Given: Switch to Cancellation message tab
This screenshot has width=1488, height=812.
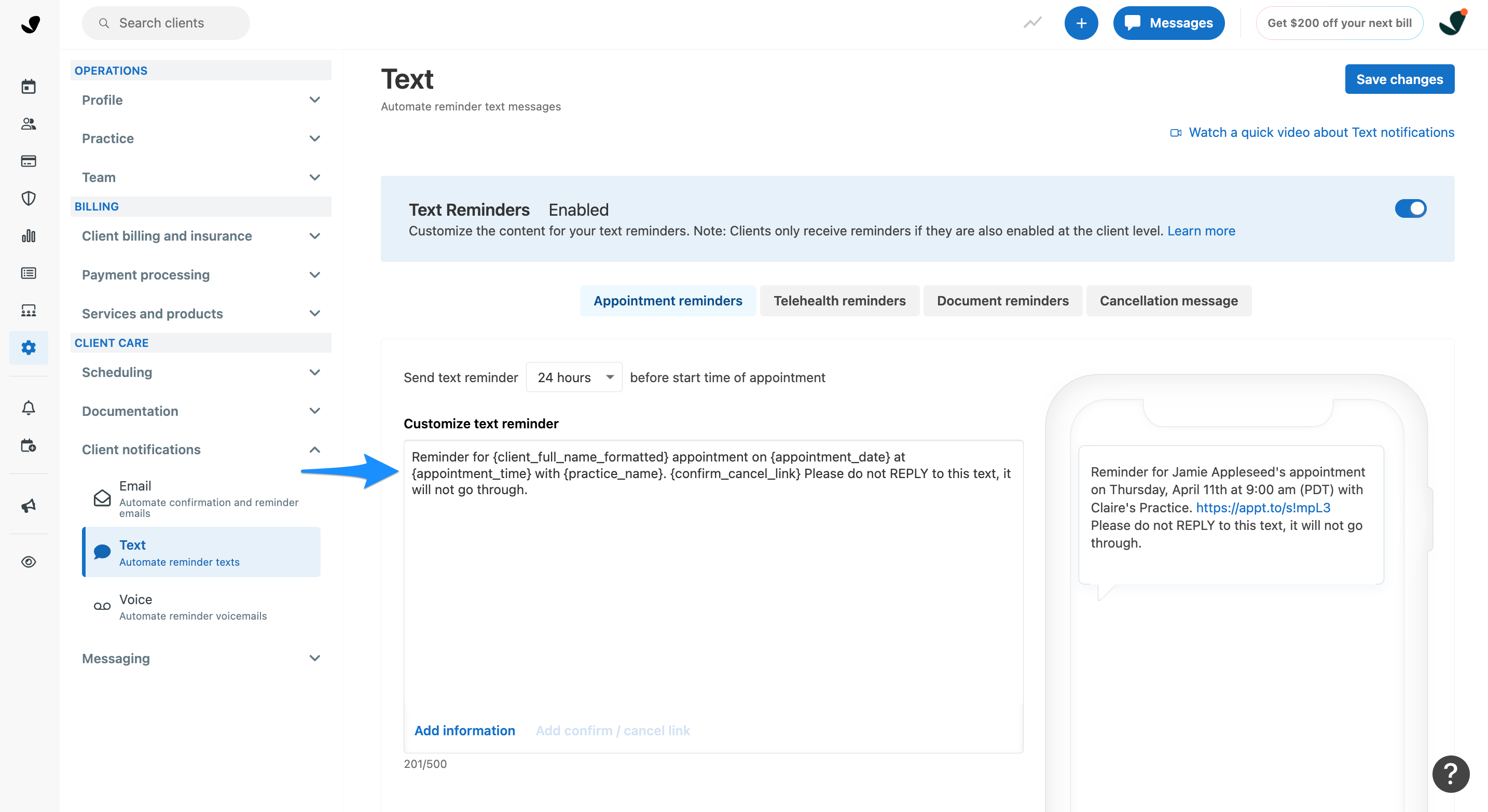Looking at the screenshot, I should (1168, 301).
